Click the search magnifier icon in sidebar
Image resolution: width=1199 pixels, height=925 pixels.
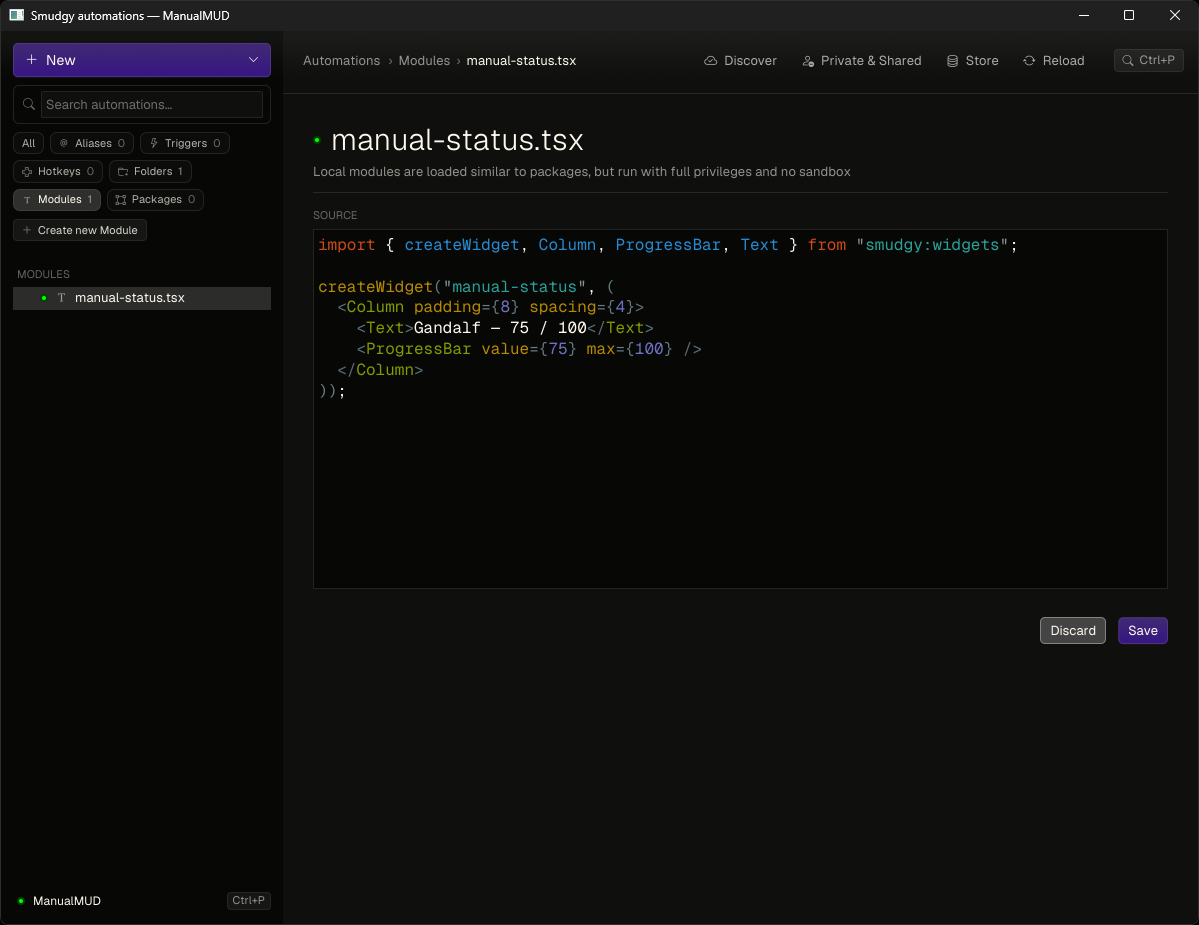click(x=29, y=105)
